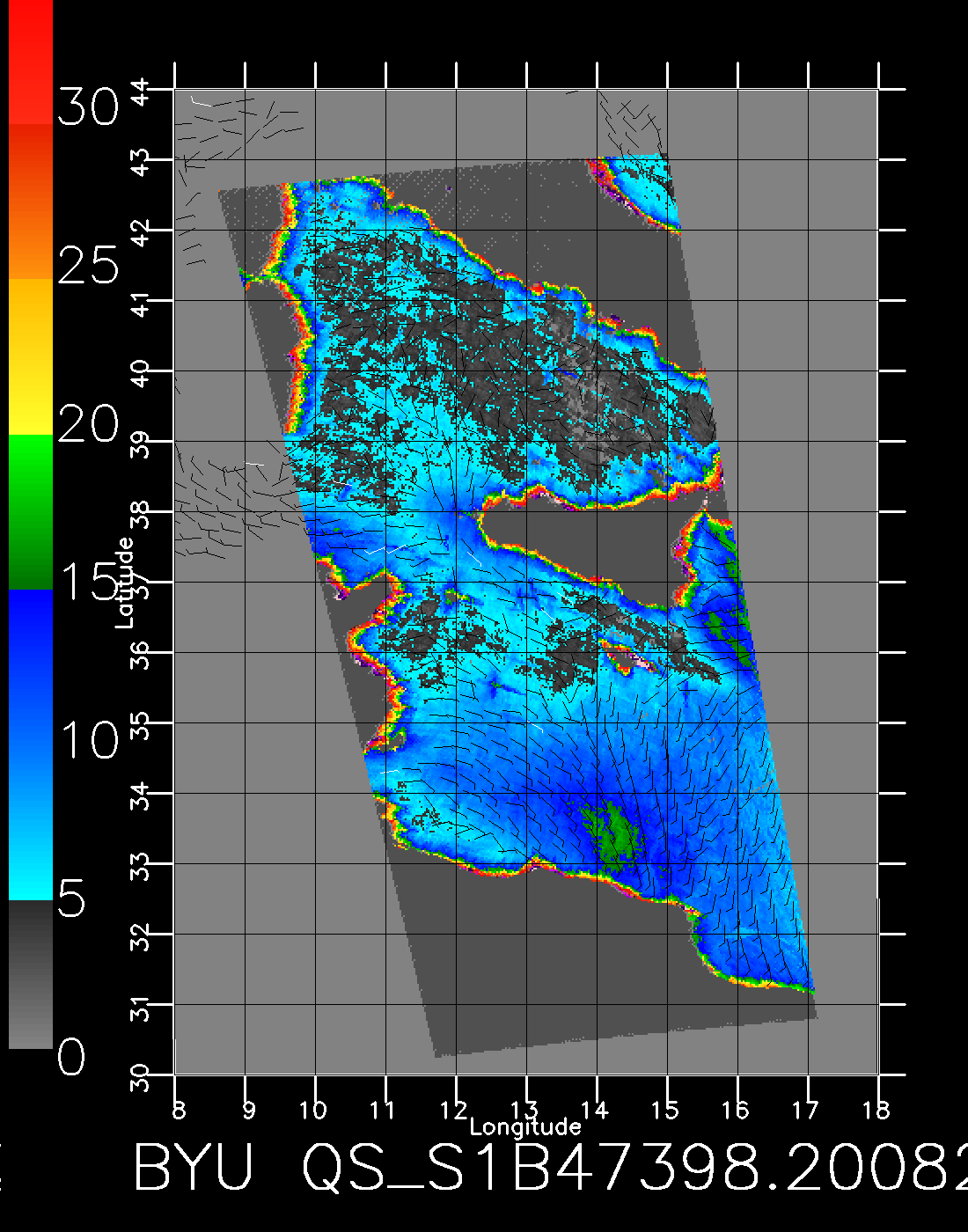Click the Longitude axis title
Image resolution: width=968 pixels, height=1232 pixels.
click(x=525, y=1127)
